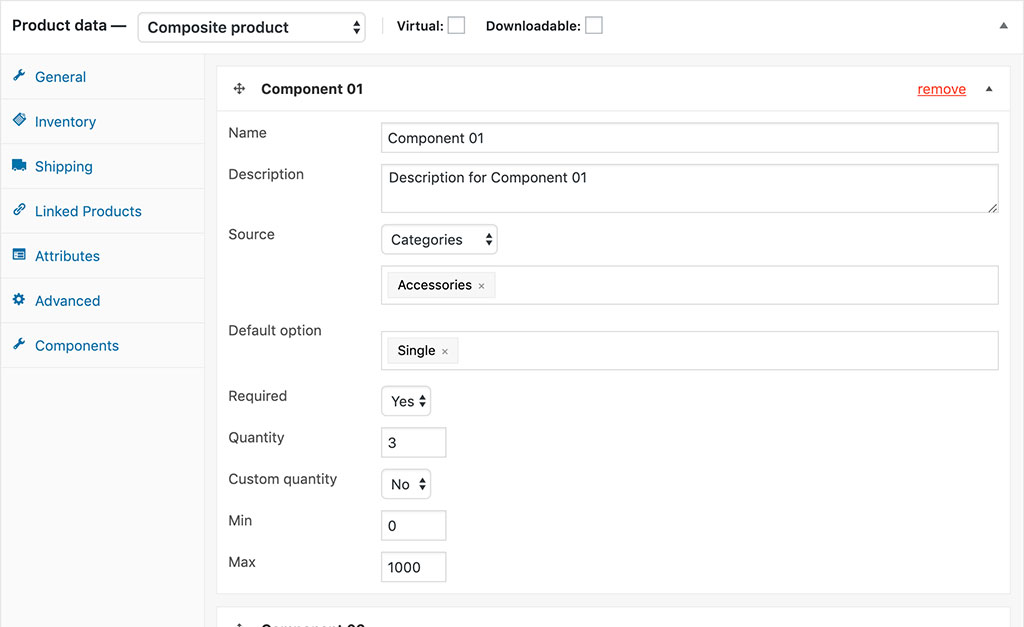Click the Components wrench icon

19,345
